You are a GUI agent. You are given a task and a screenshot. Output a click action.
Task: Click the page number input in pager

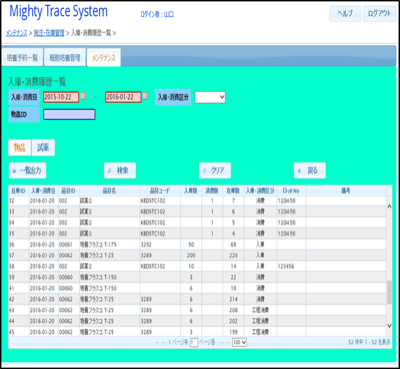(x=194, y=342)
